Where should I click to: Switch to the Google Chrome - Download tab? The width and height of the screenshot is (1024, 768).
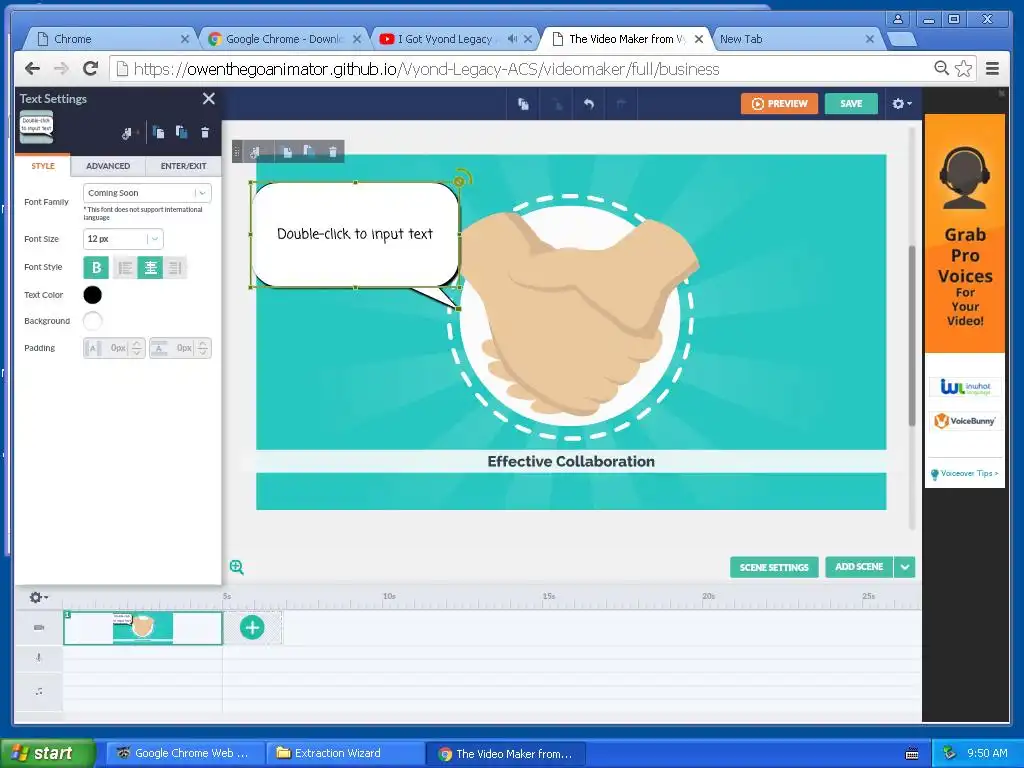tap(284, 39)
